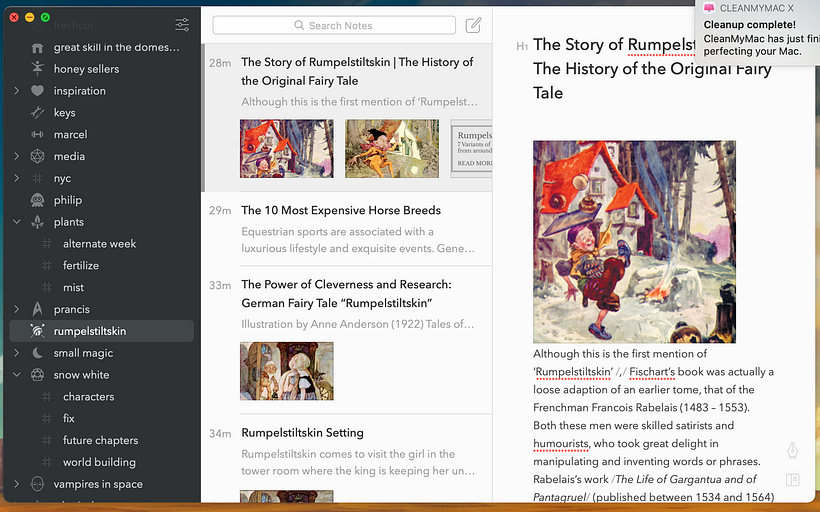Click inside the Search Notes field
The height and width of the screenshot is (512, 820).
click(x=334, y=25)
